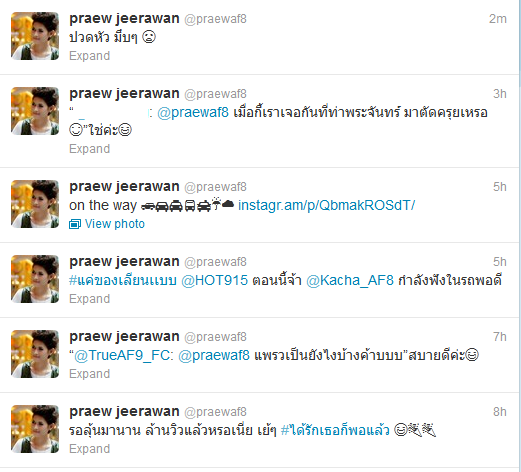Image resolution: width=521 pixels, height=472 pixels.
Task: Click the 7h timestamp
Action: 500,337
